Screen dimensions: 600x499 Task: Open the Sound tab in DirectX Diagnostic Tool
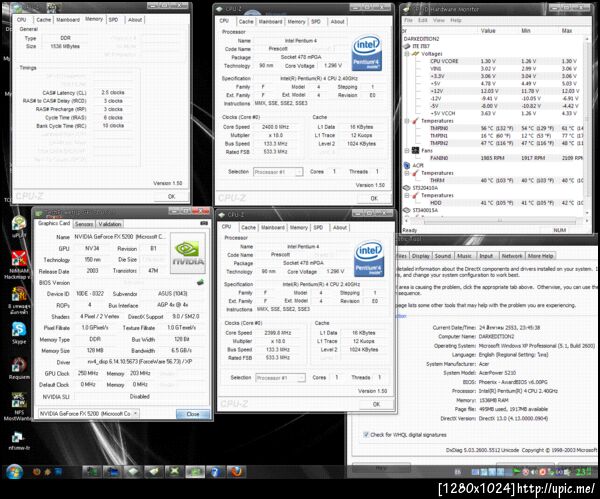point(443,256)
